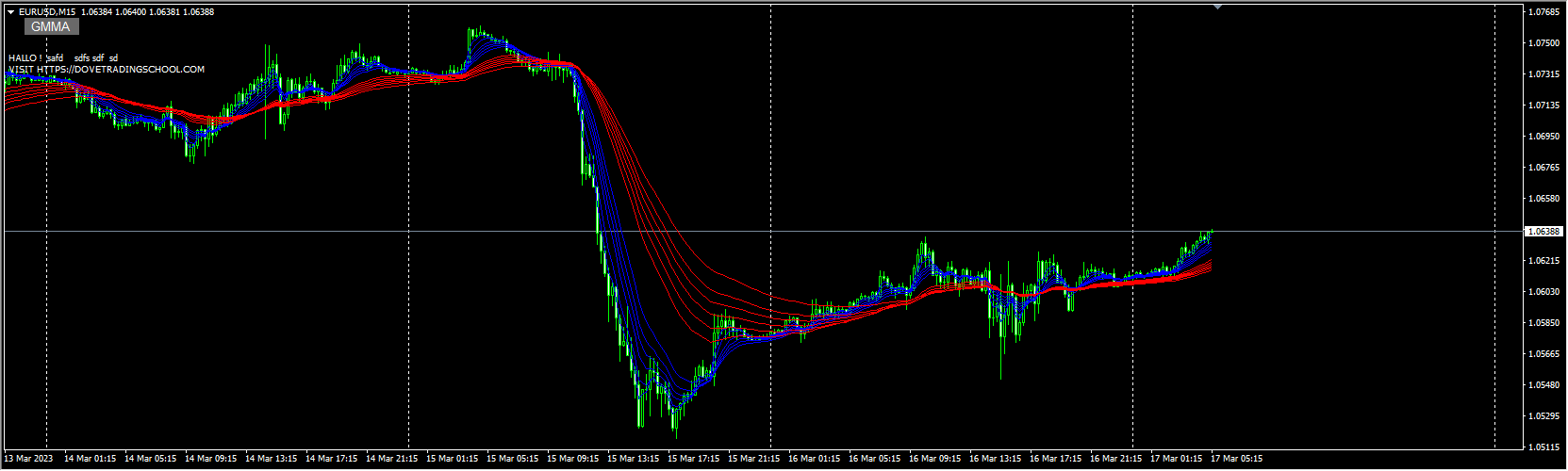Click the 15 Mar 13:15 time label
This screenshot has height=471, width=1568.
tap(633, 460)
